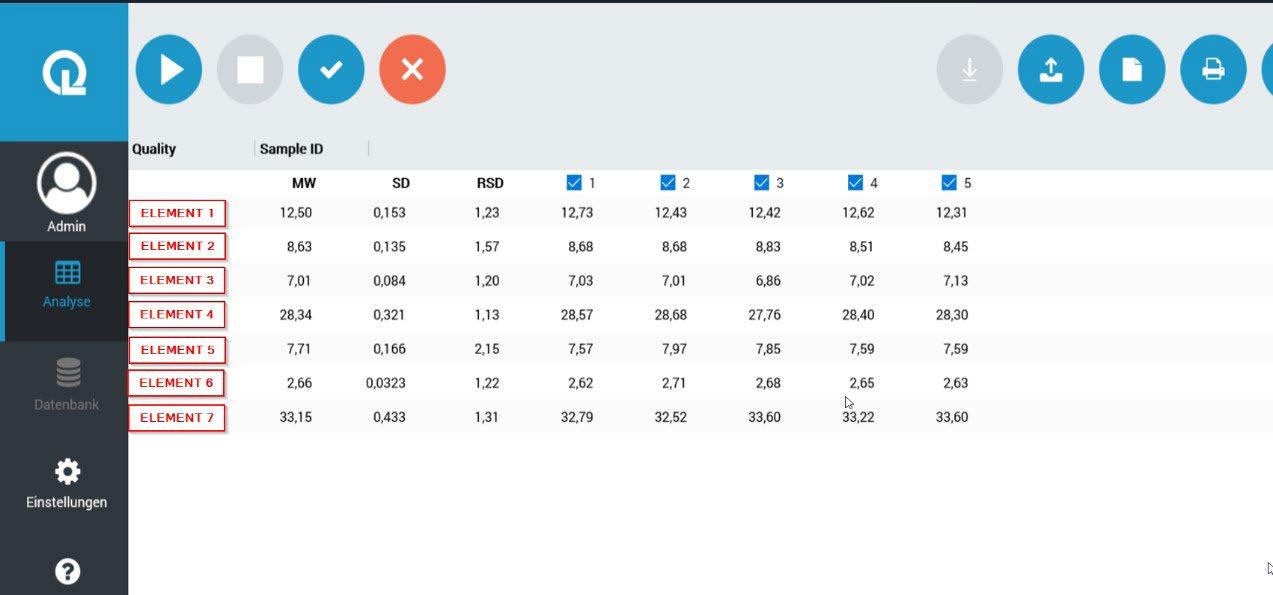This screenshot has height=595, width=1273.
Task: Click measurement value 12,31
Action: click(x=952, y=213)
